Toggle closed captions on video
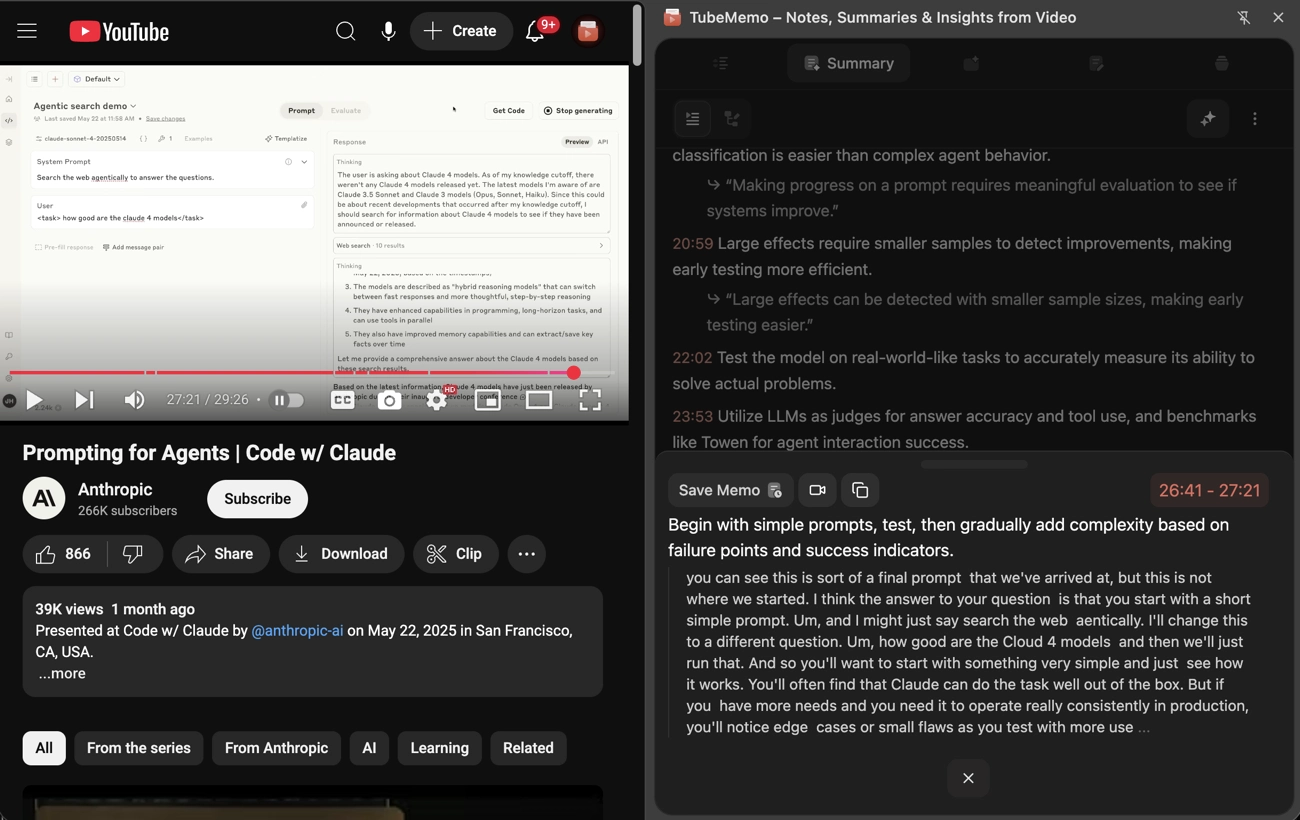The width and height of the screenshot is (1300, 820). (342, 400)
